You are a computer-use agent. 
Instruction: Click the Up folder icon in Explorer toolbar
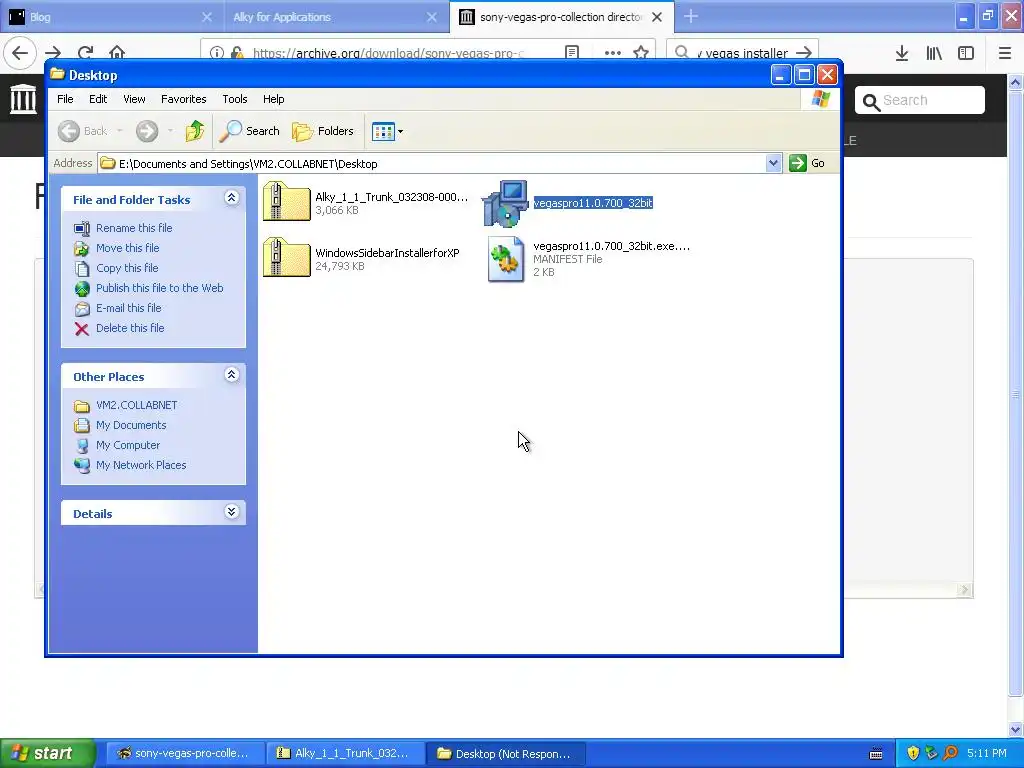pyautogui.click(x=194, y=131)
